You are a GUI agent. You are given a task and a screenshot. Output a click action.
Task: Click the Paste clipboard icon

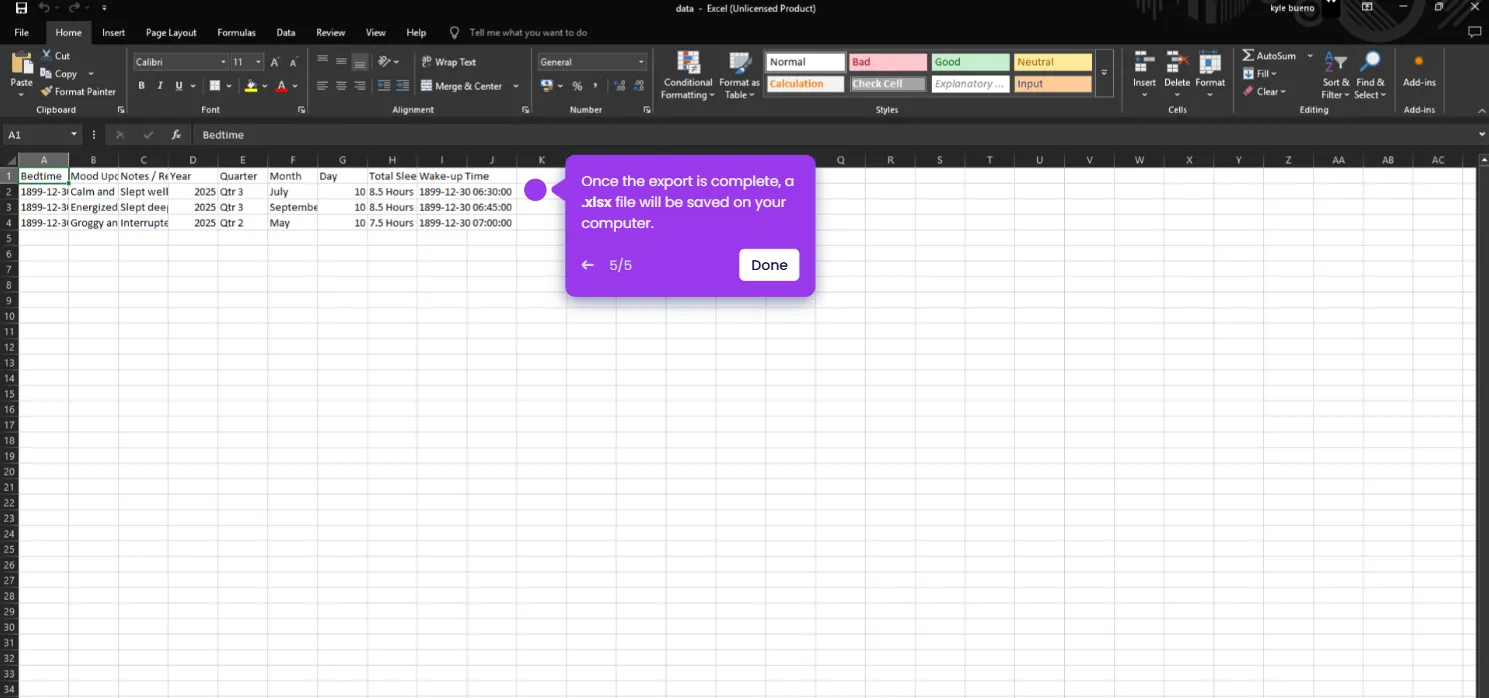(x=21, y=65)
